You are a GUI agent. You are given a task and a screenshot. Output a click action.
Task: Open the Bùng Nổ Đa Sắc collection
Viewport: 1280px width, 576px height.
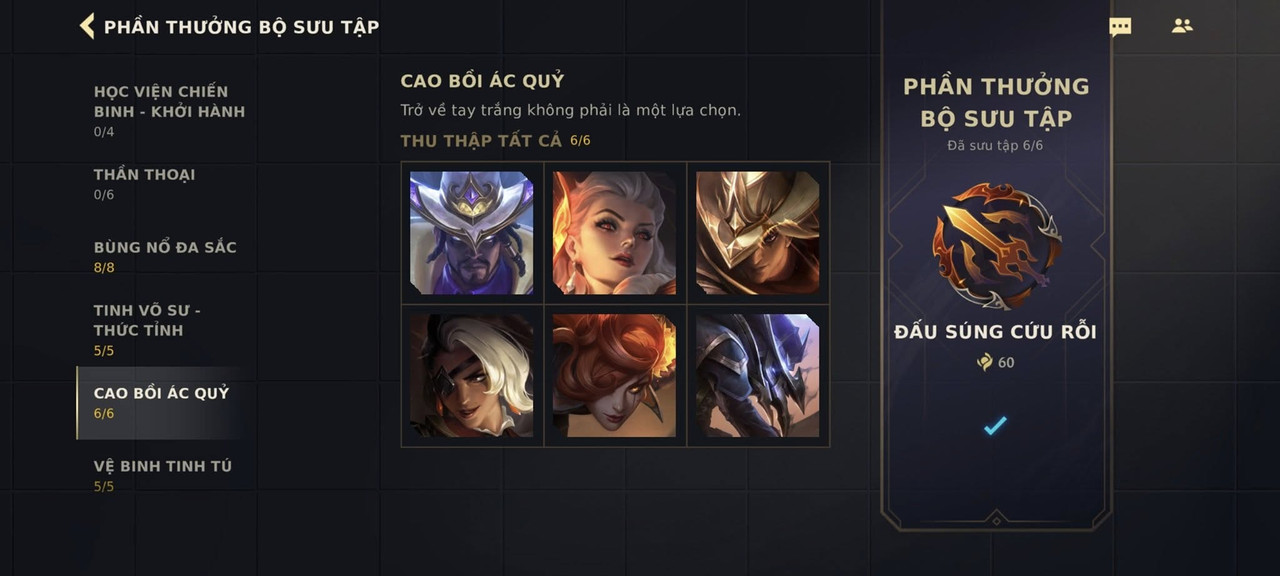point(165,256)
